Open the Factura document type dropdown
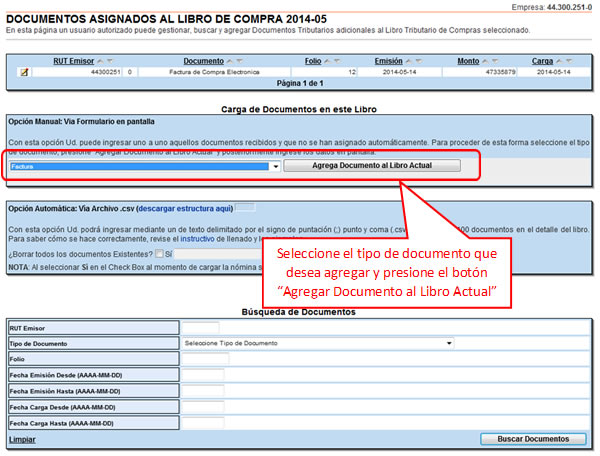The image size is (600, 456). tap(145, 166)
